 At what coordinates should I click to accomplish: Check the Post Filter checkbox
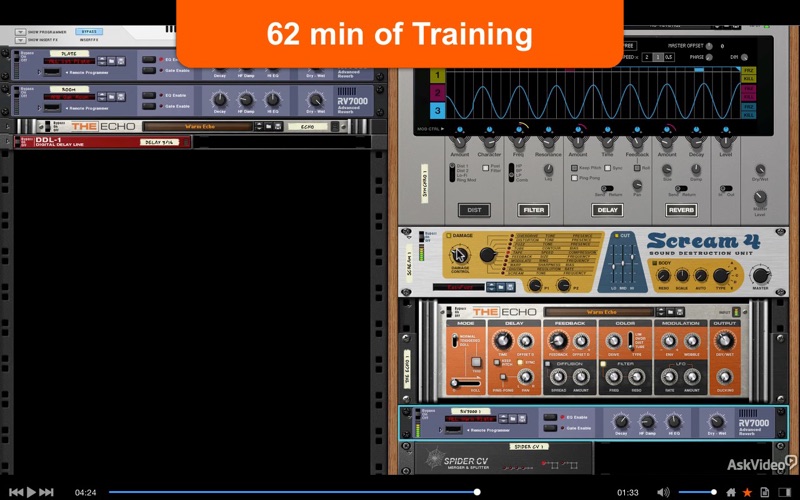(x=486, y=167)
